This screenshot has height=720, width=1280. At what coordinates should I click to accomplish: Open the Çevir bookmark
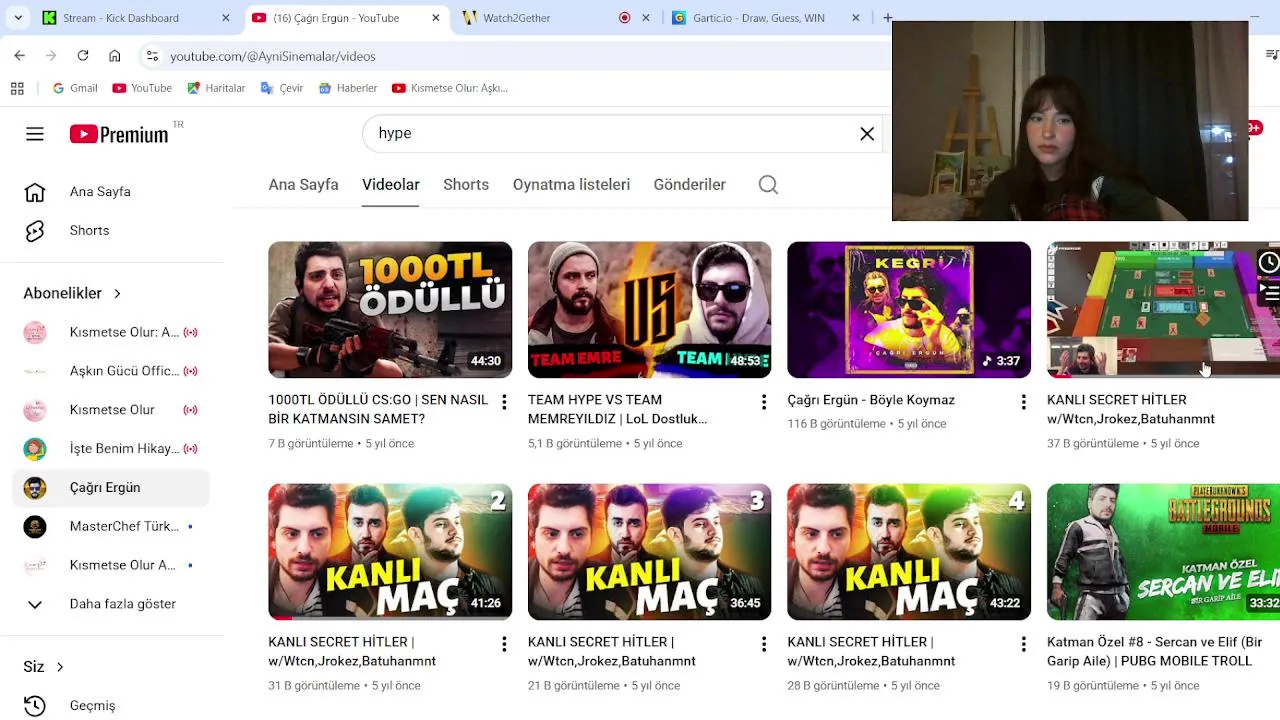tap(282, 88)
